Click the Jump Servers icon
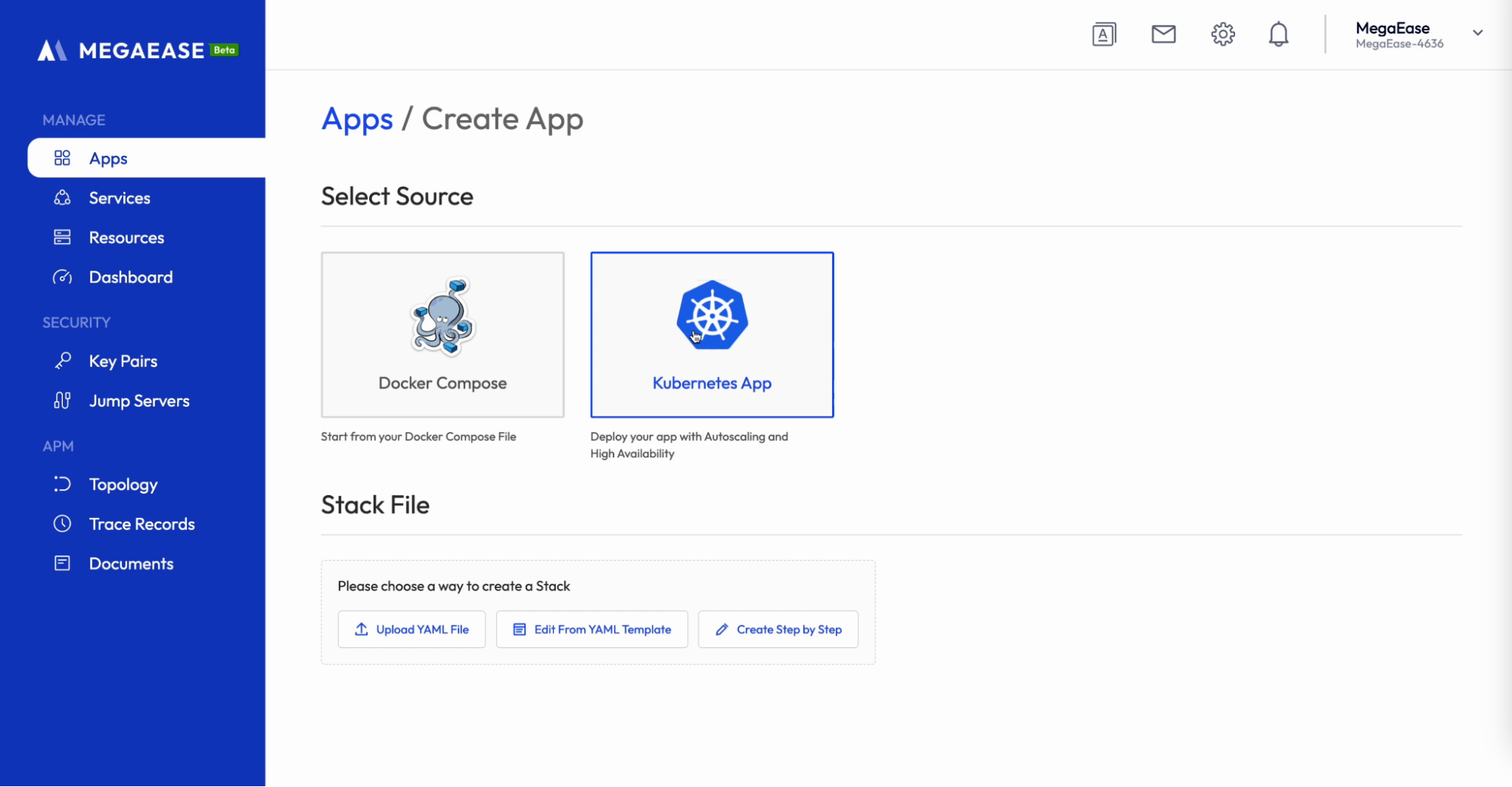The width and height of the screenshot is (1512, 787). (62, 401)
